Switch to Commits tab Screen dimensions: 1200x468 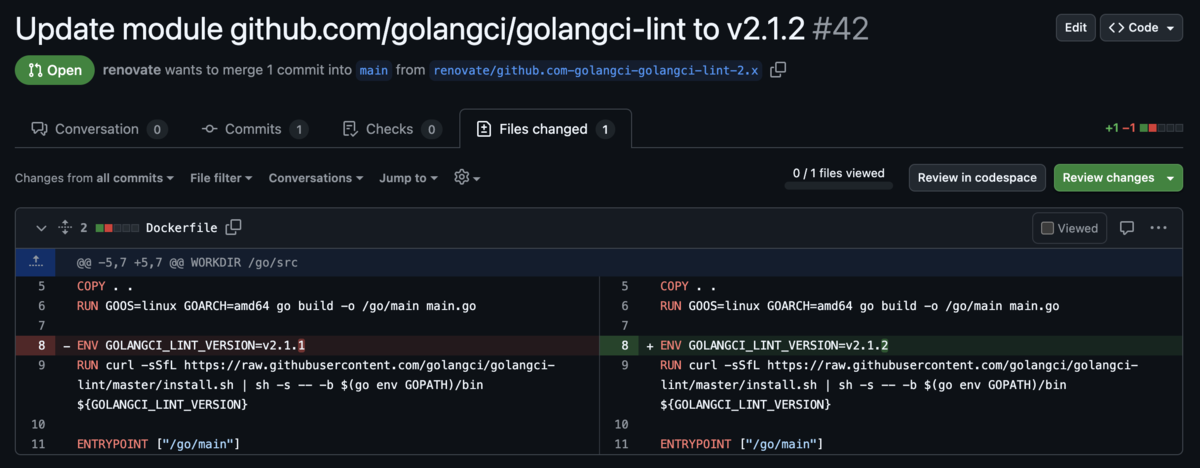click(255, 129)
